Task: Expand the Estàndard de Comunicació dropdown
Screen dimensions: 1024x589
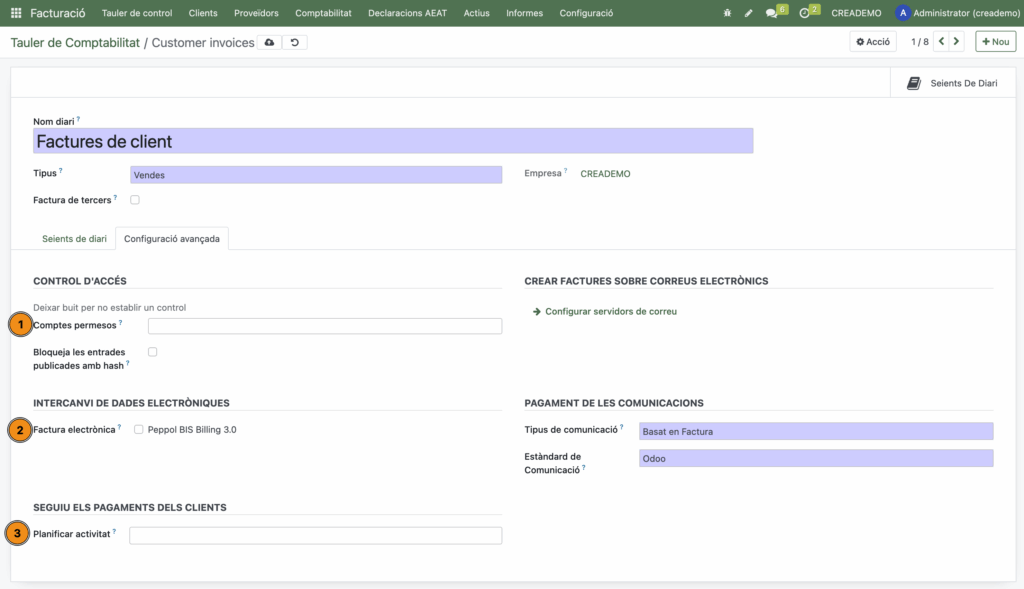Action: click(816, 458)
